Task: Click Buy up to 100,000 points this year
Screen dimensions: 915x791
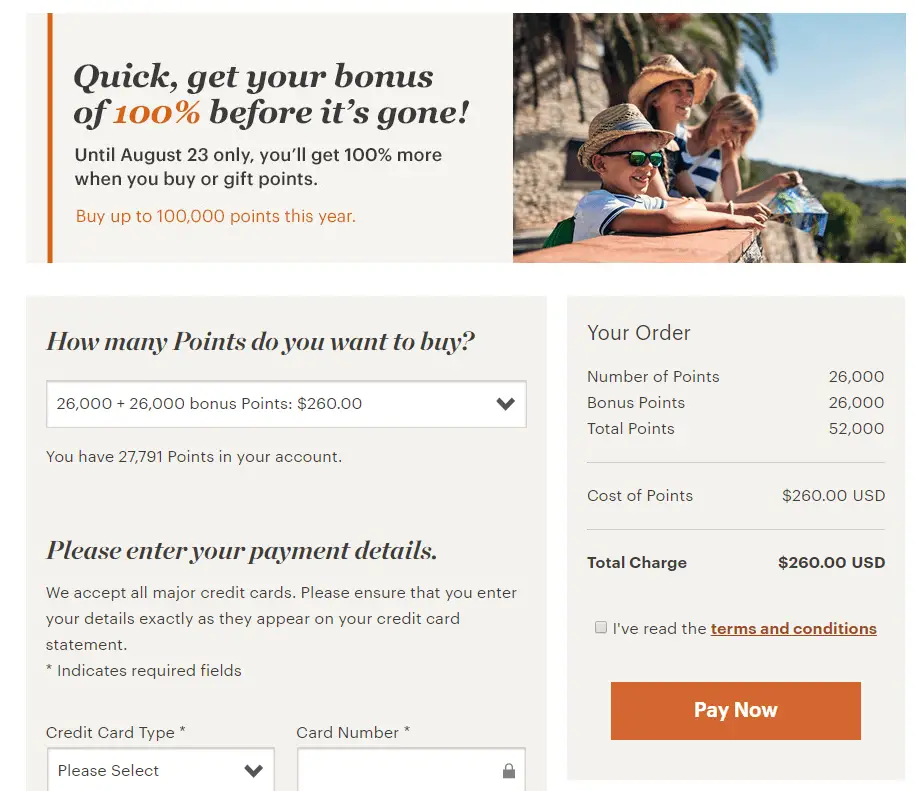Action: pos(216,216)
